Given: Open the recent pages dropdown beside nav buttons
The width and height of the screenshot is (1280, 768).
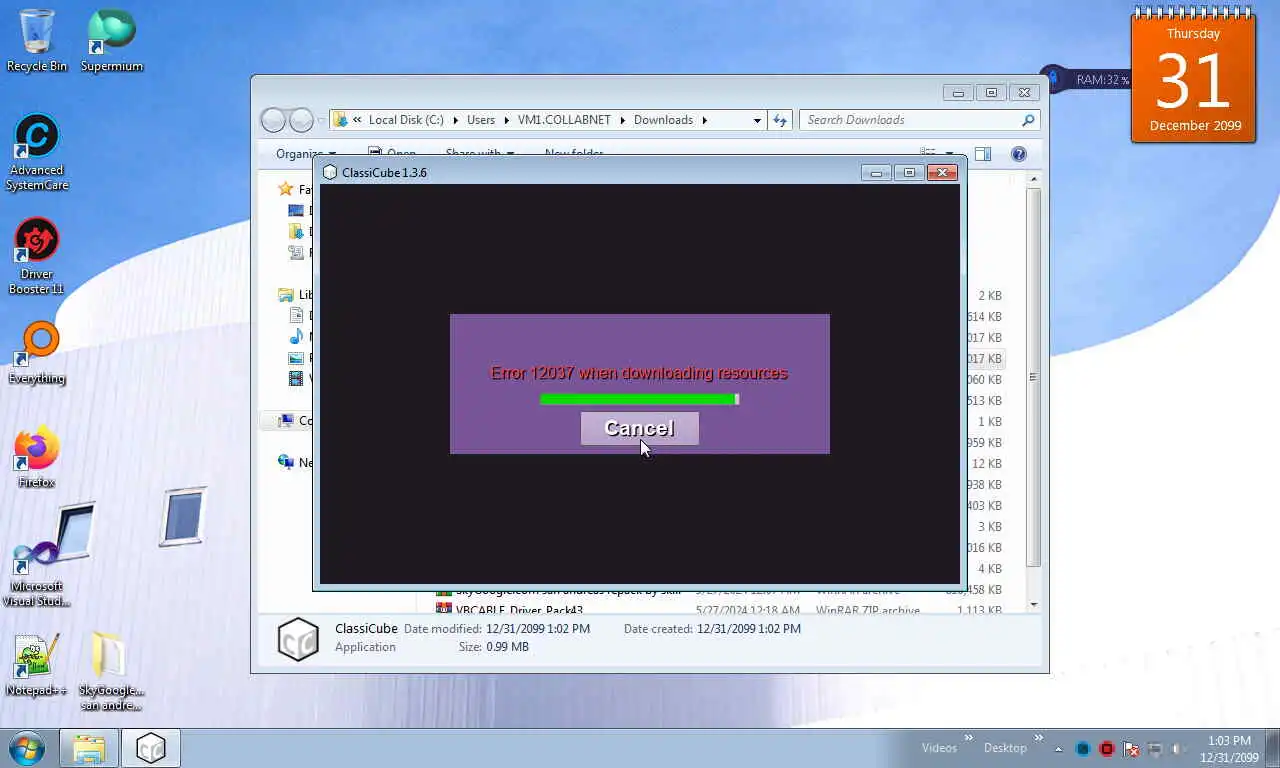Looking at the screenshot, I should tap(321, 120).
